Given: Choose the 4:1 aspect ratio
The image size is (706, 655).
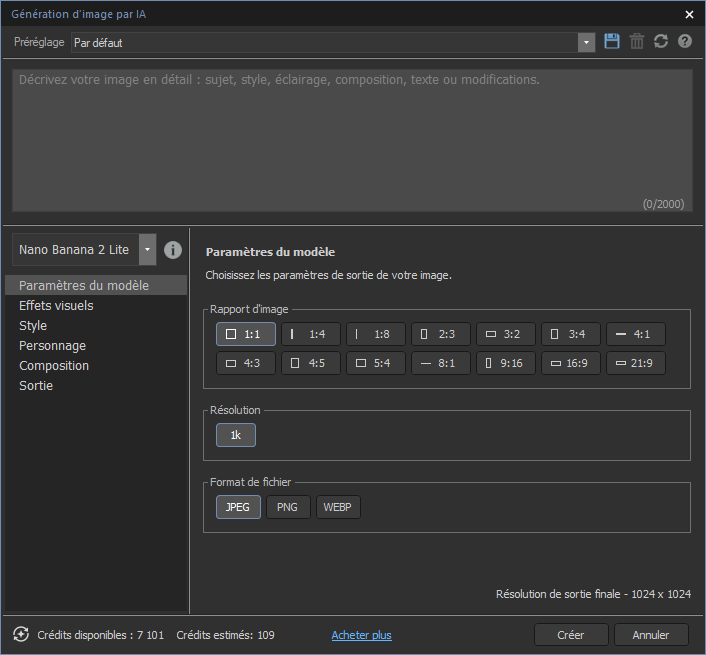Looking at the screenshot, I should click(x=636, y=334).
